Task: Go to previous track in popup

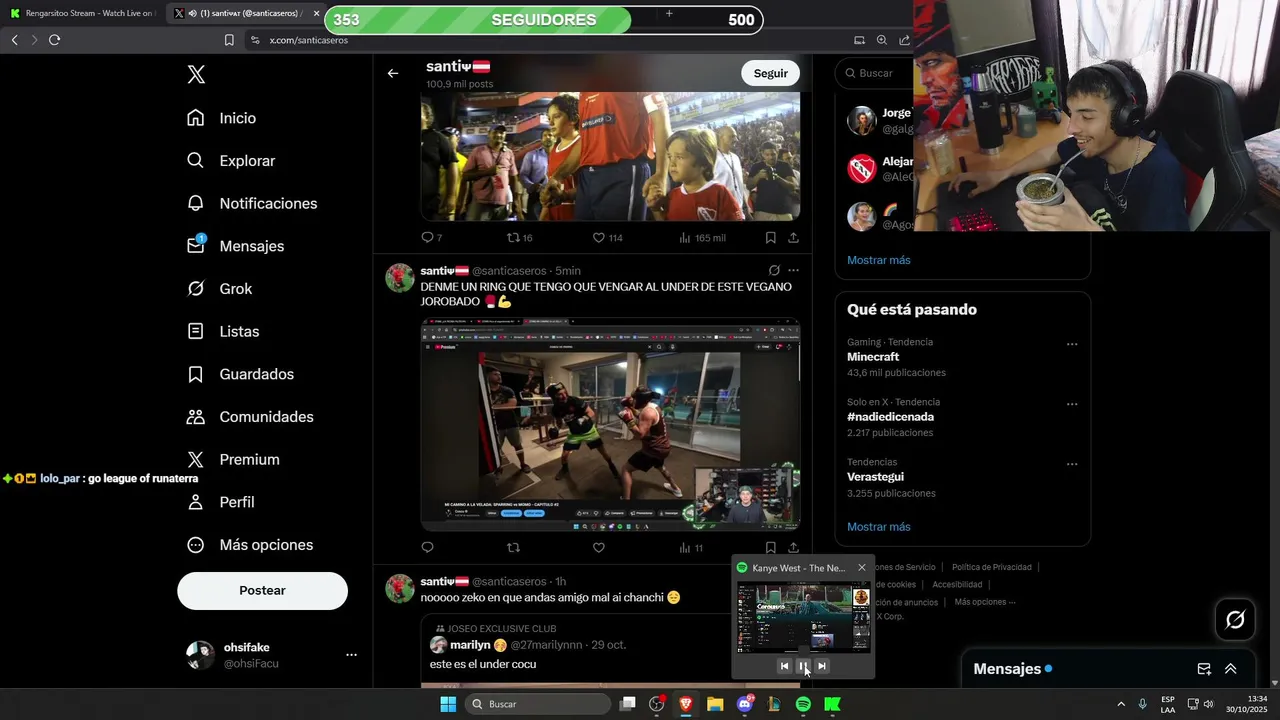Action: point(784,666)
